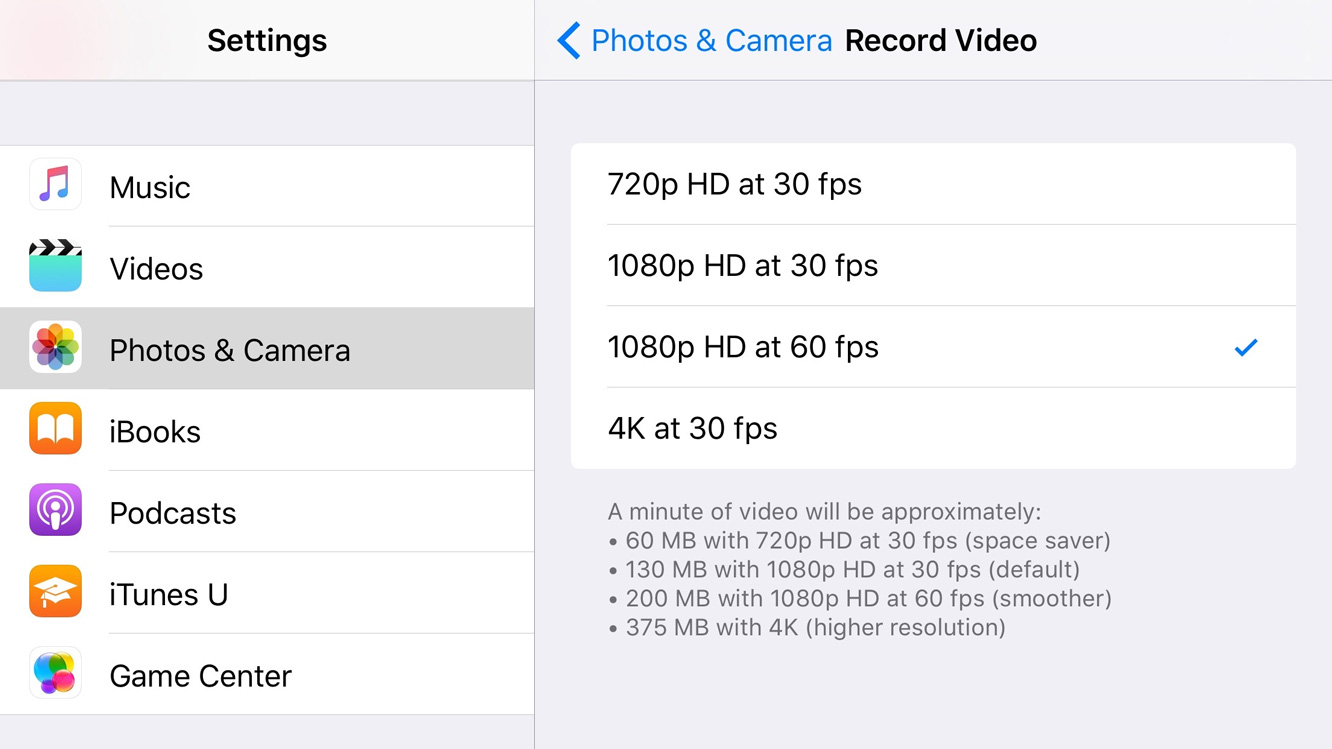Choose the 4K at 30 fps option

(933, 428)
